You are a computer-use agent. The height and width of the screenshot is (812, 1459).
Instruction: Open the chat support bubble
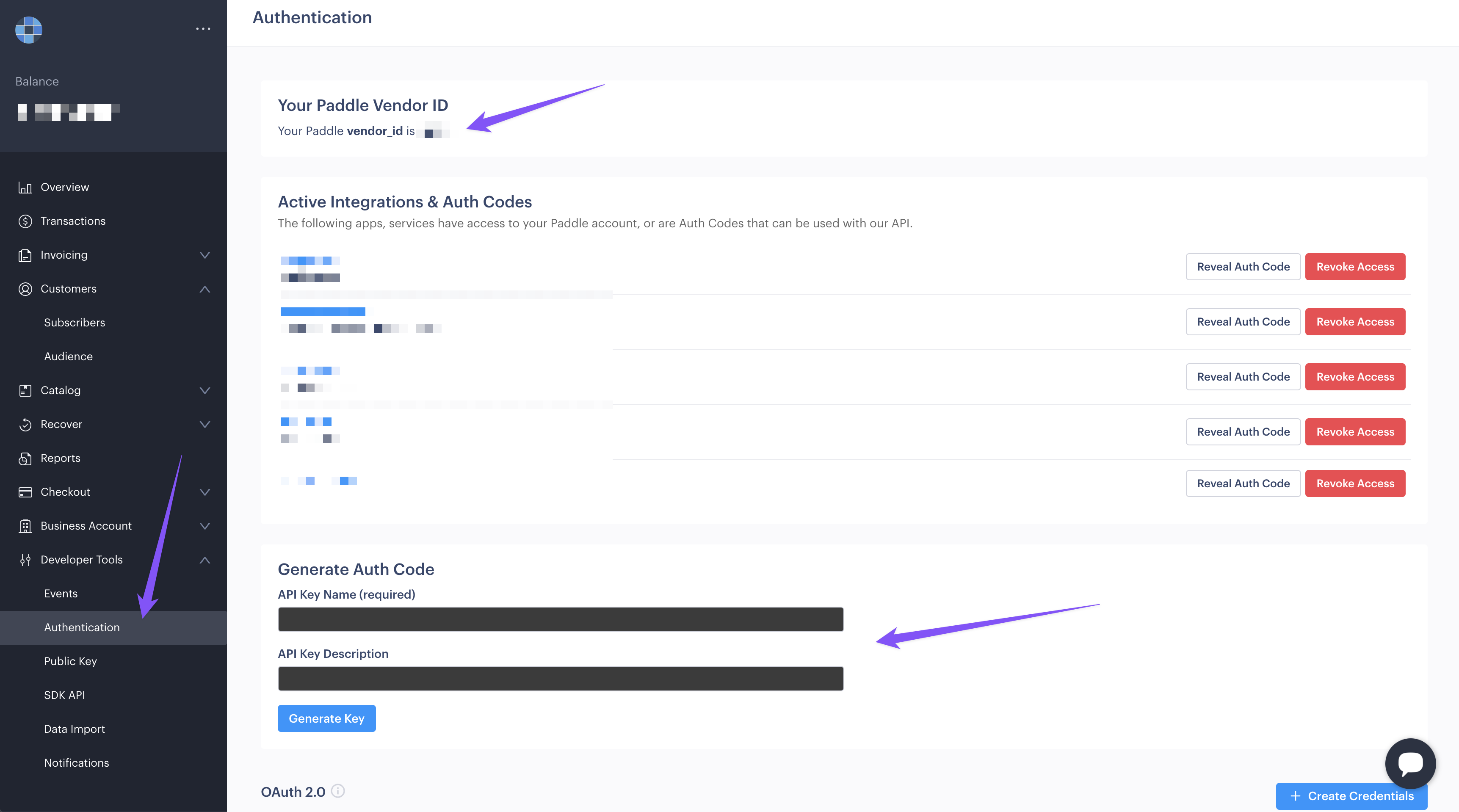pyautogui.click(x=1410, y=763)
